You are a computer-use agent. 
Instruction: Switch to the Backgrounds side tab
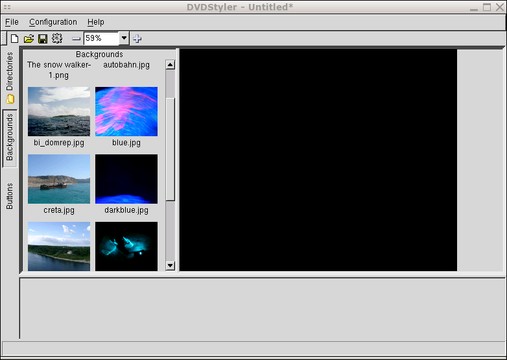(x=9, y=137)
